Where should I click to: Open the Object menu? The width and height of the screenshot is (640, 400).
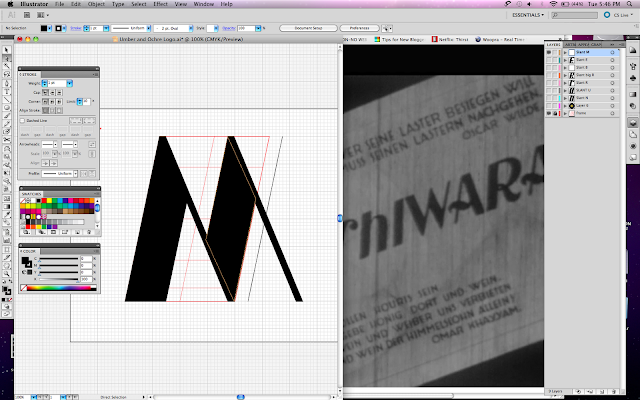tap(96, 4)
